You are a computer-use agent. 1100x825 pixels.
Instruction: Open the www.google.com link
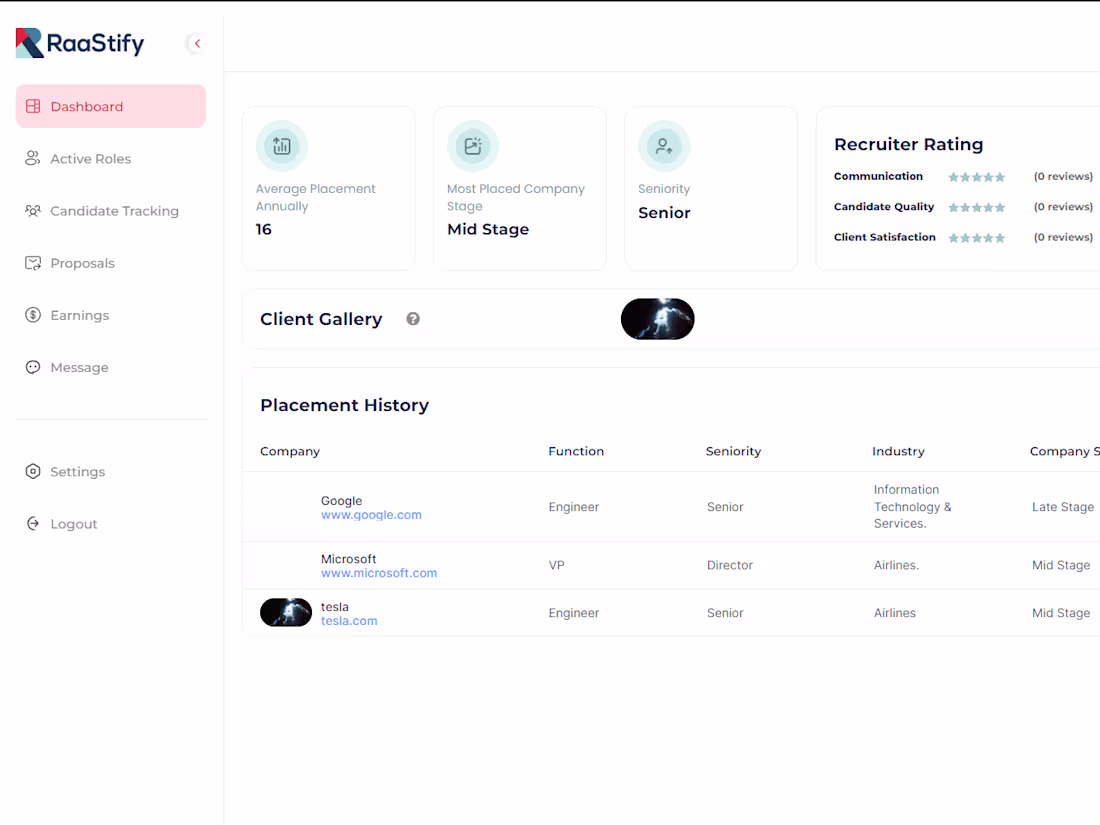(x=371, y=514)
